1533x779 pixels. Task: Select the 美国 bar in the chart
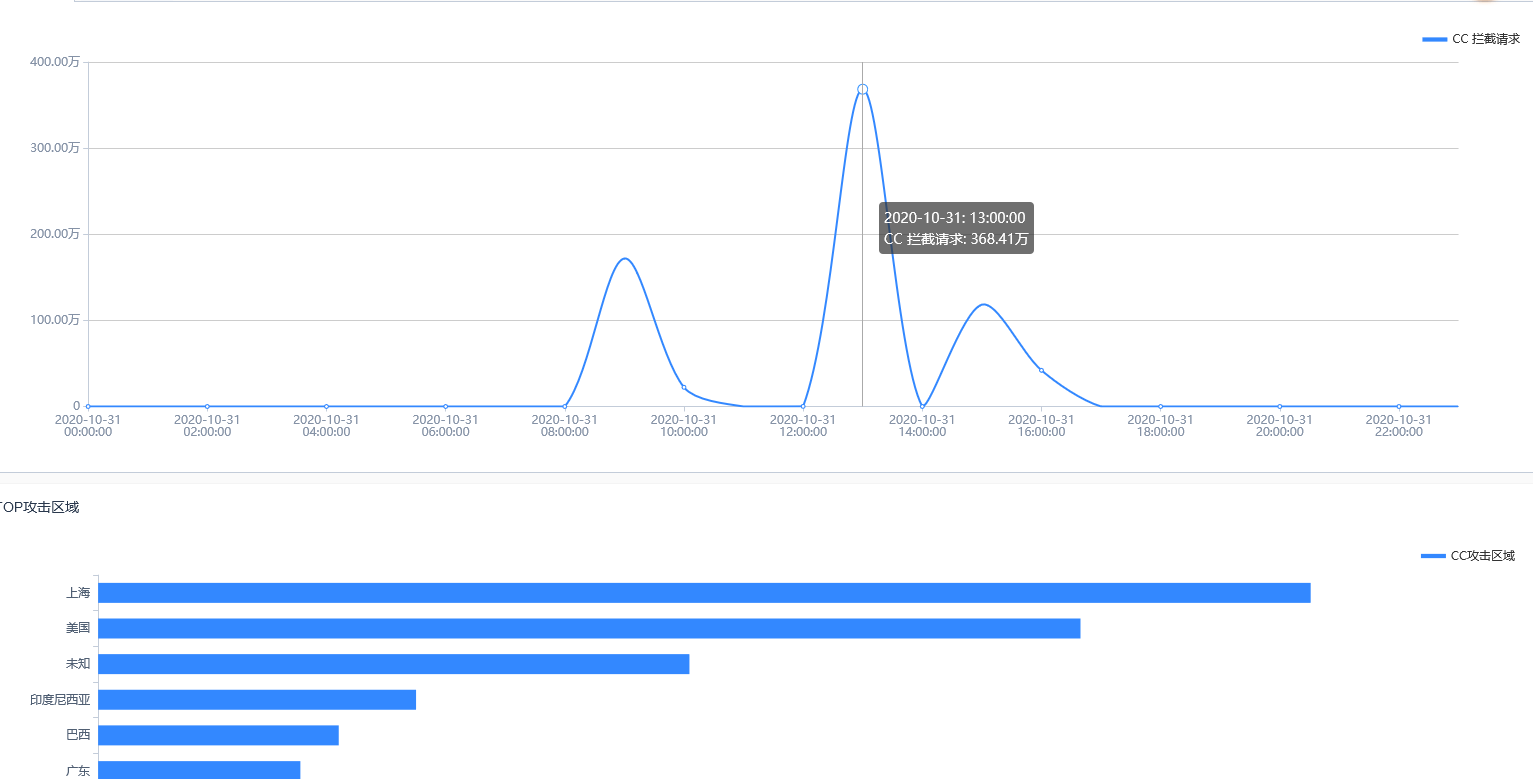[x=589, y=628]
